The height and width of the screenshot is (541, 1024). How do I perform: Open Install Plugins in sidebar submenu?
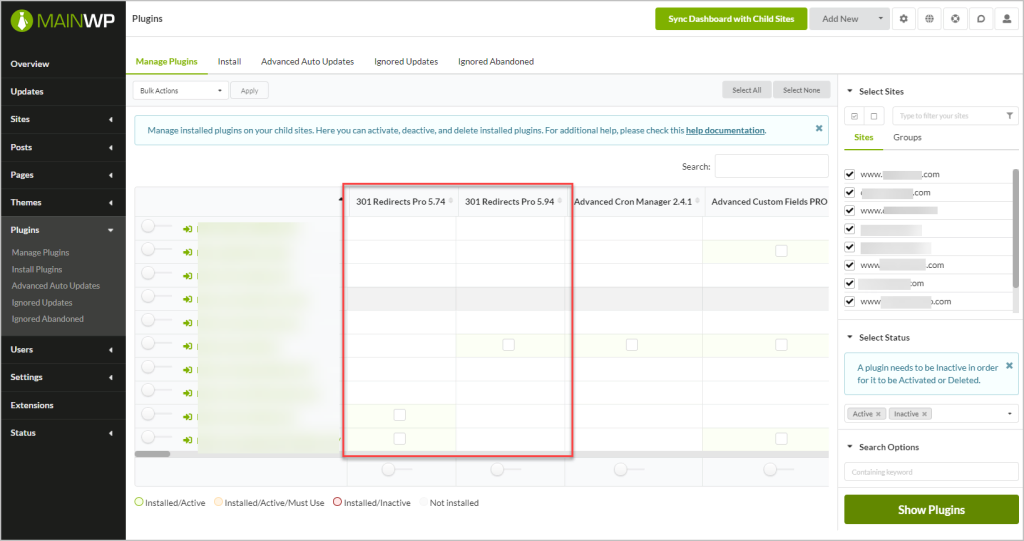(x=37, y=269)
